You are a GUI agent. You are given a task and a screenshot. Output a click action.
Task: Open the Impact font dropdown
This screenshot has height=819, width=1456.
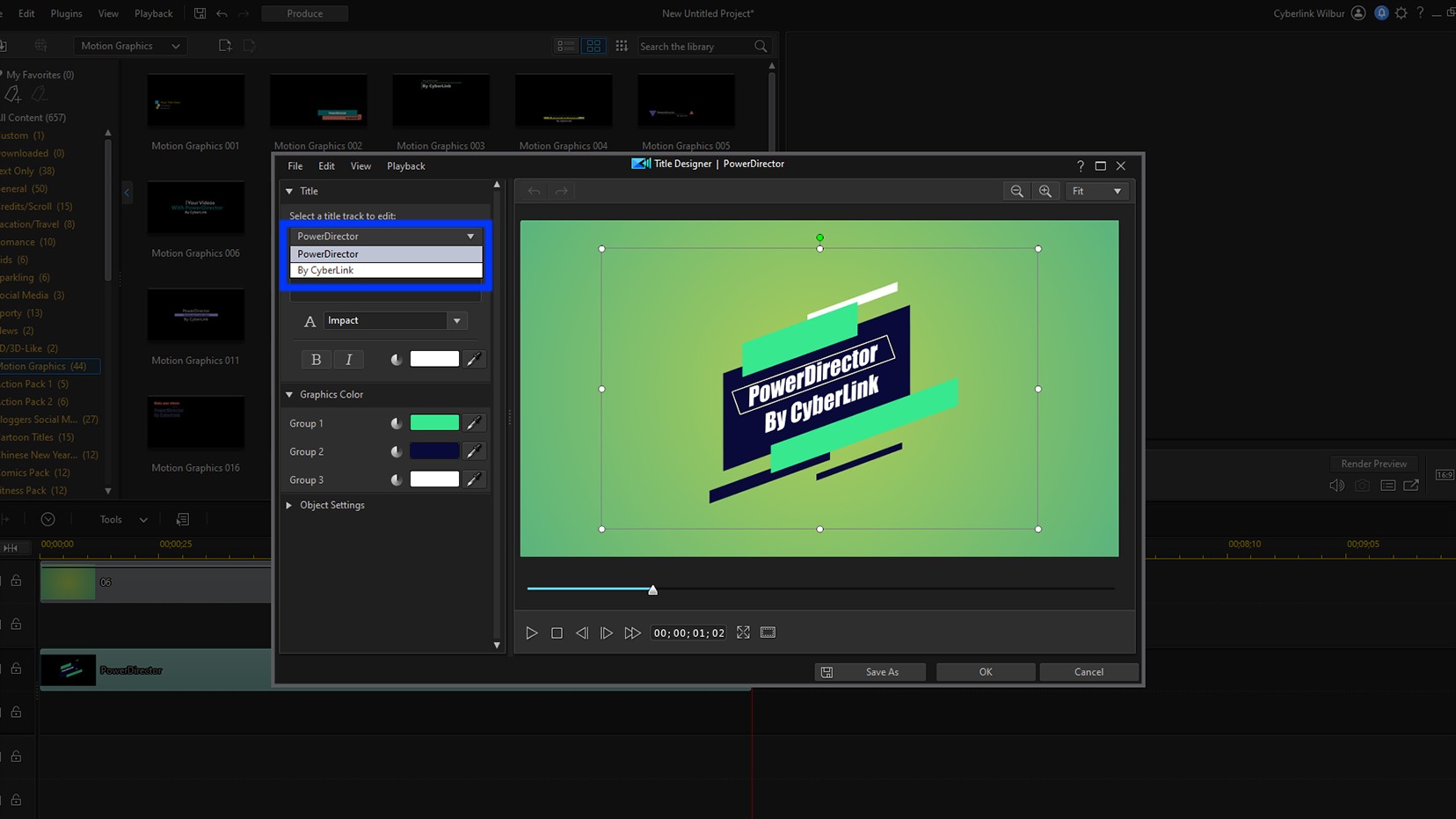pyautogui.click(x=456, y=321)
